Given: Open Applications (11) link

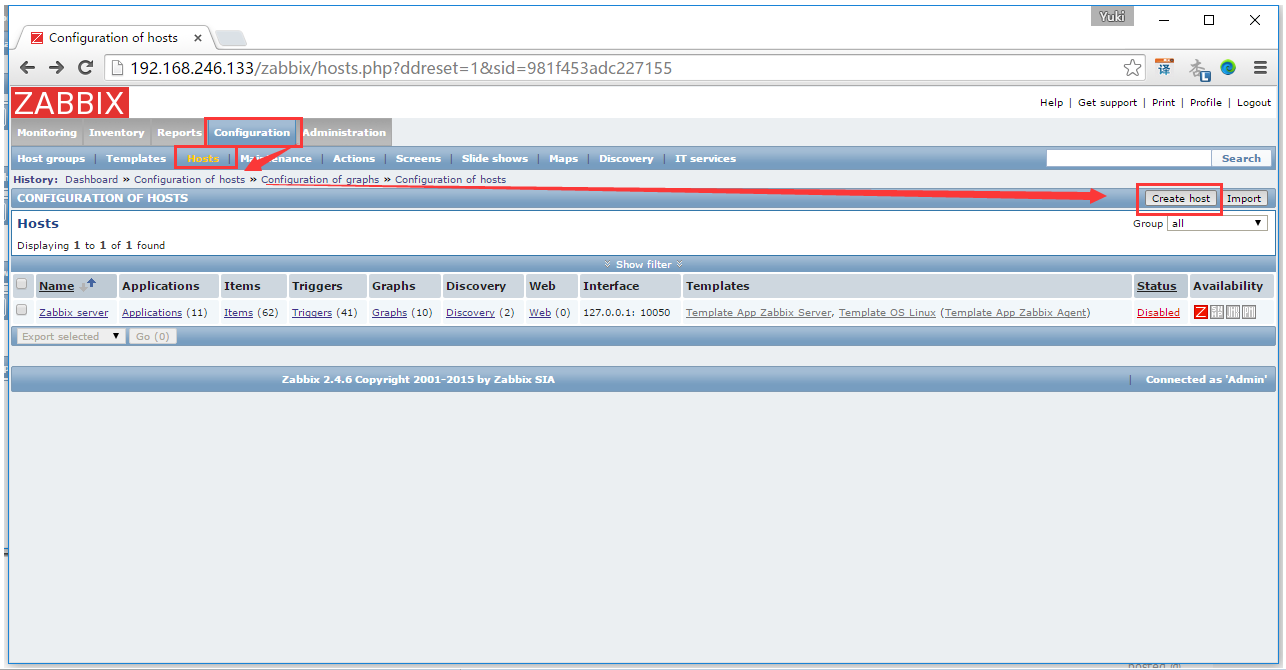Looking at the screenshot, I should 152,313.
